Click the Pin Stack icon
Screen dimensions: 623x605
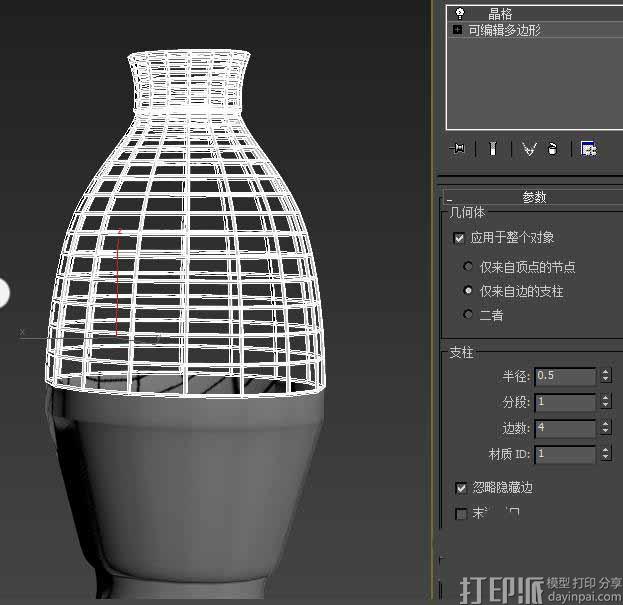point(459,149)
